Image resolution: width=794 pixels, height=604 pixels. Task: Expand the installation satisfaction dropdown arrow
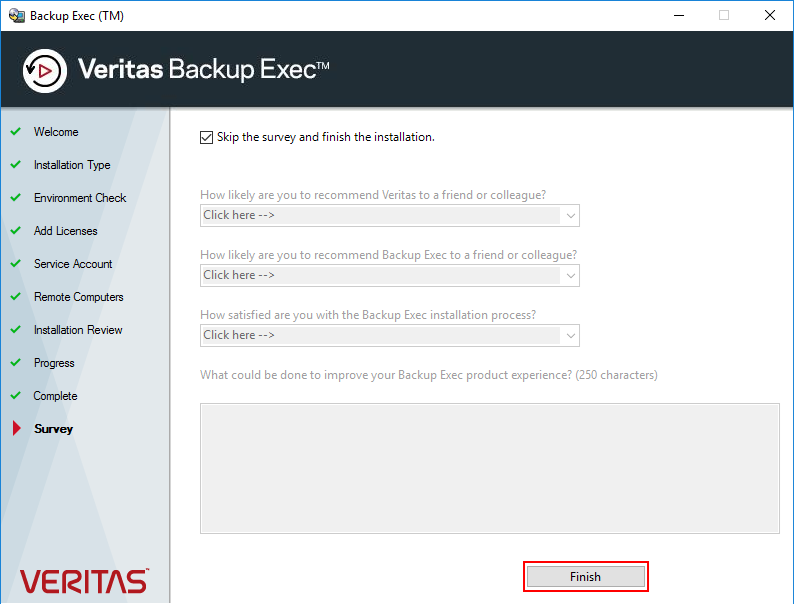pyautogui.click(x=571, y=336)
